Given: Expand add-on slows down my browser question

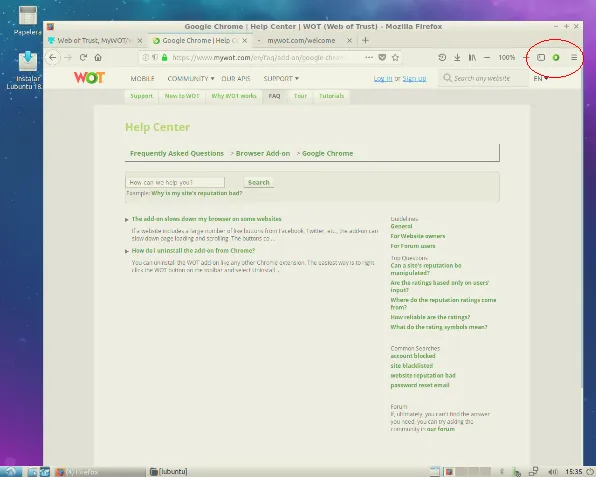Looking at the screenshot, I should (x=206, y=219).
